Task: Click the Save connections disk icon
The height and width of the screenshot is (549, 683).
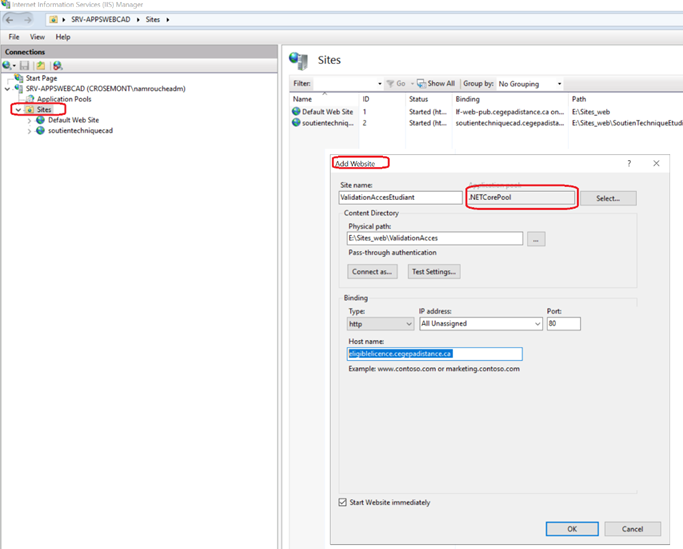Action: 25,66
